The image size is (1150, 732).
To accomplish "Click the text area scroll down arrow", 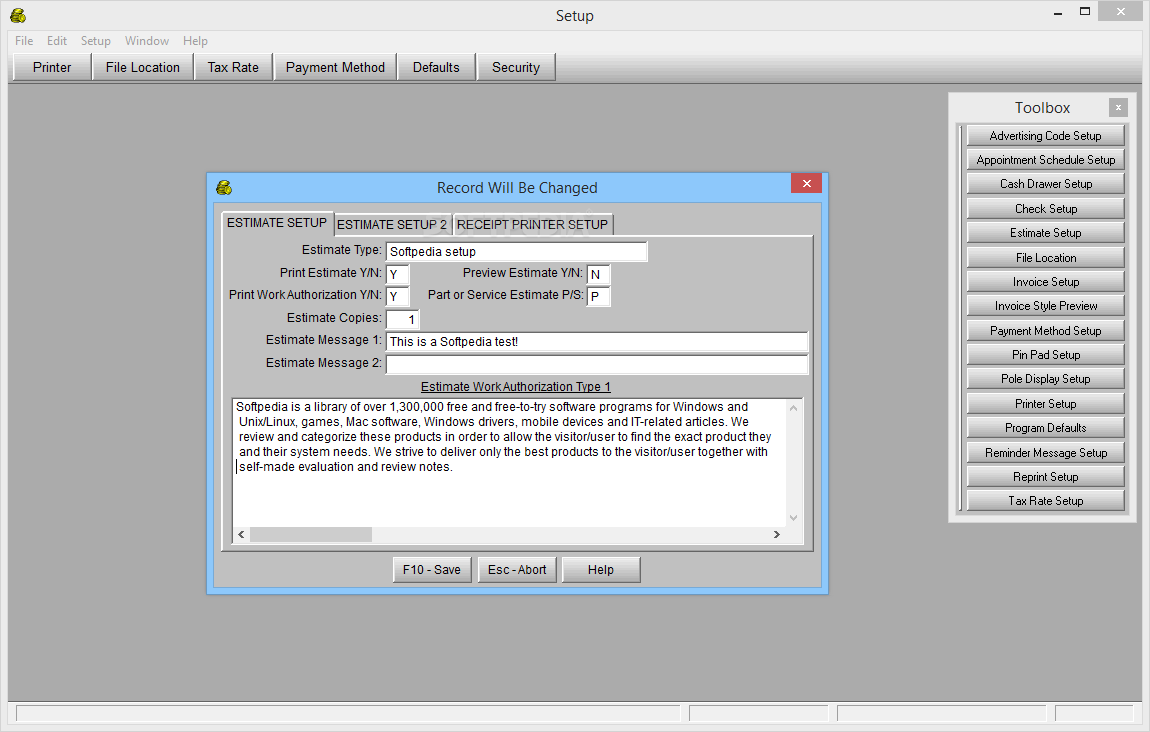I will (x=794, y=518).
